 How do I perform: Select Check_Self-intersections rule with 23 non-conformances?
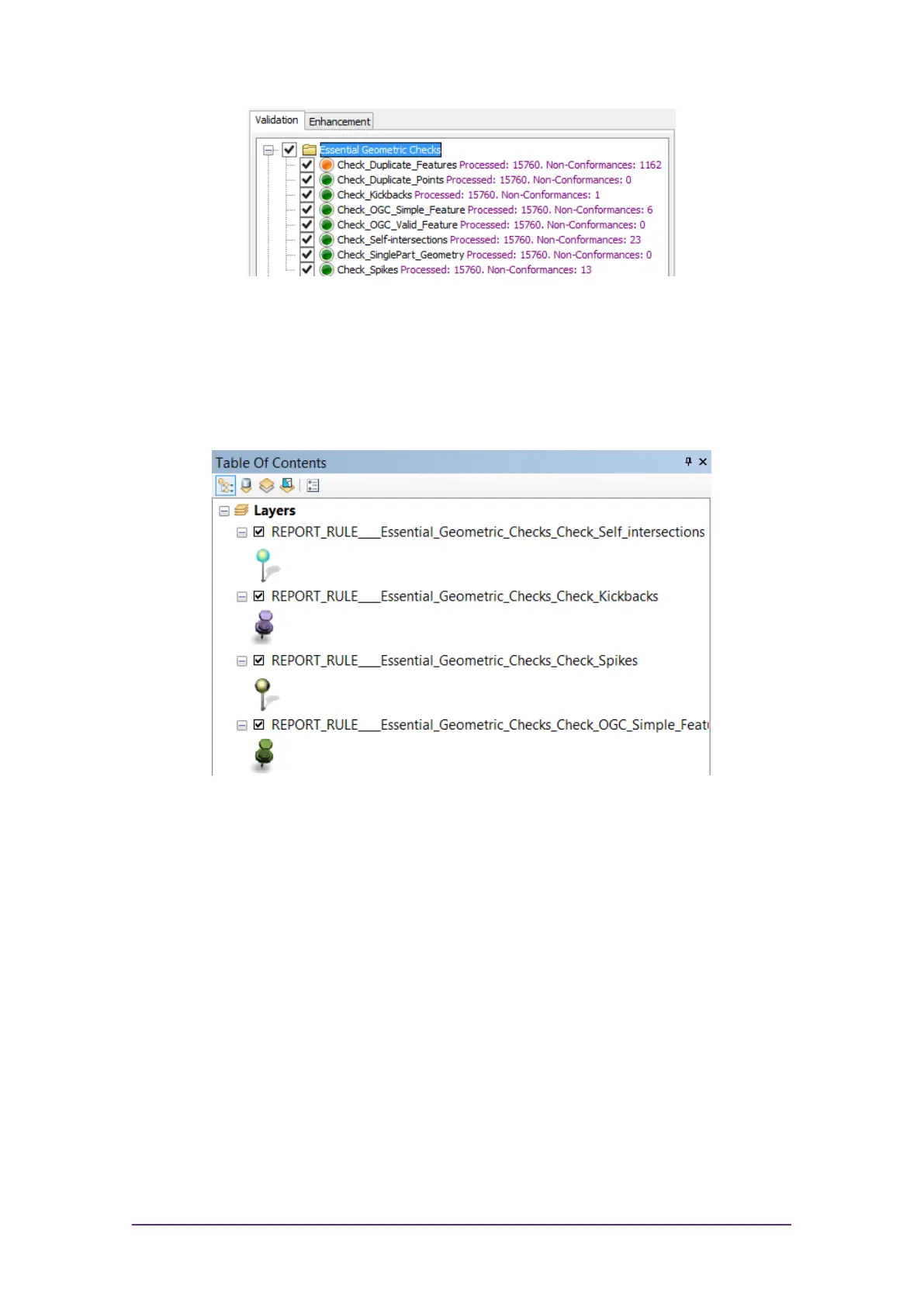[489, 240]
